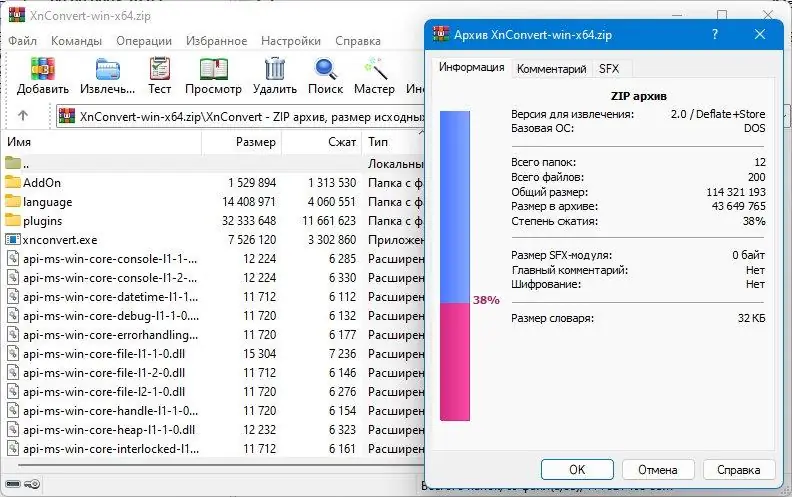Open the Команды menu
The image size is (792, 497).
[76, 41]
